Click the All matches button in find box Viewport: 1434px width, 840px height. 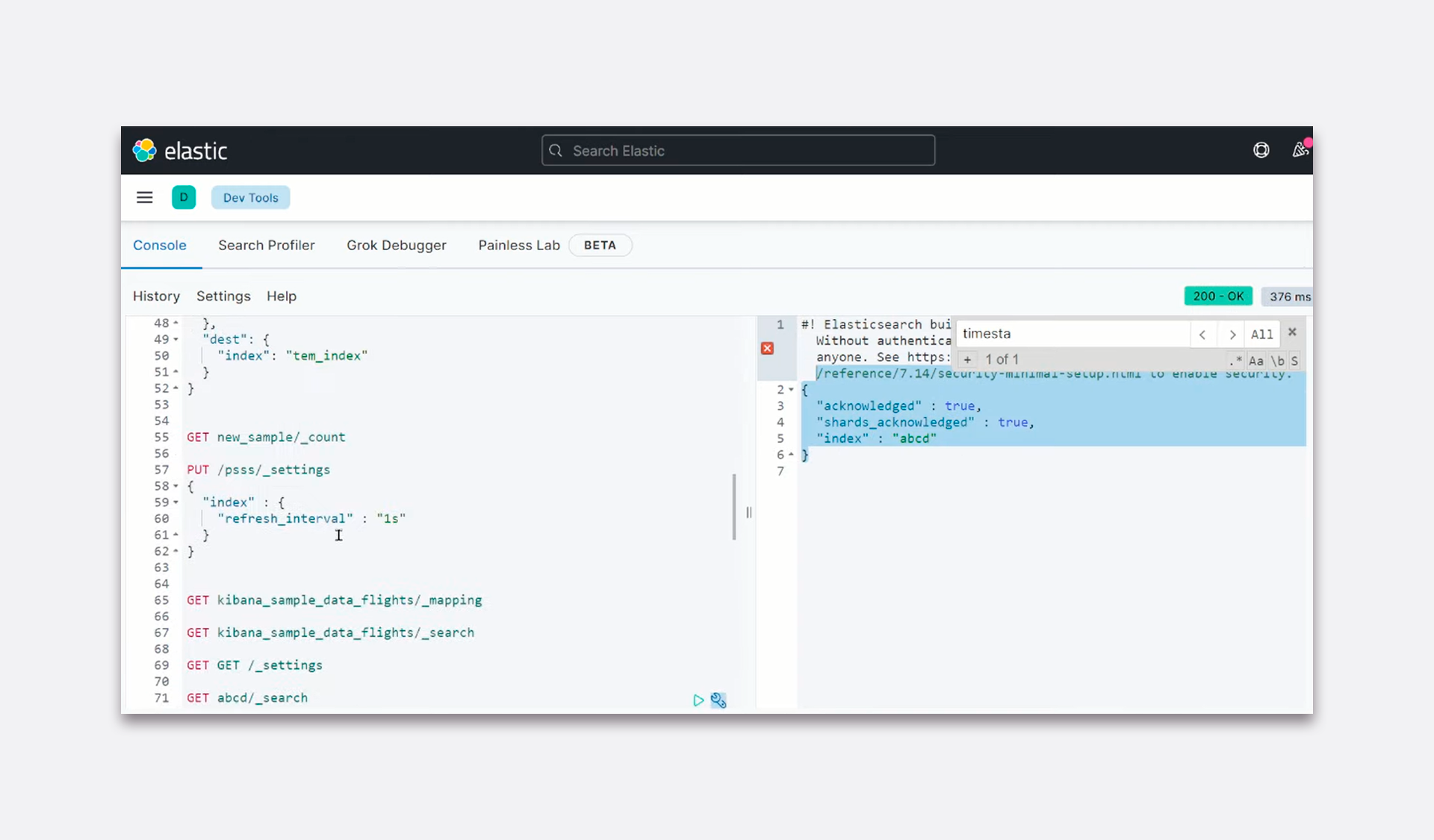[1261, 335]
